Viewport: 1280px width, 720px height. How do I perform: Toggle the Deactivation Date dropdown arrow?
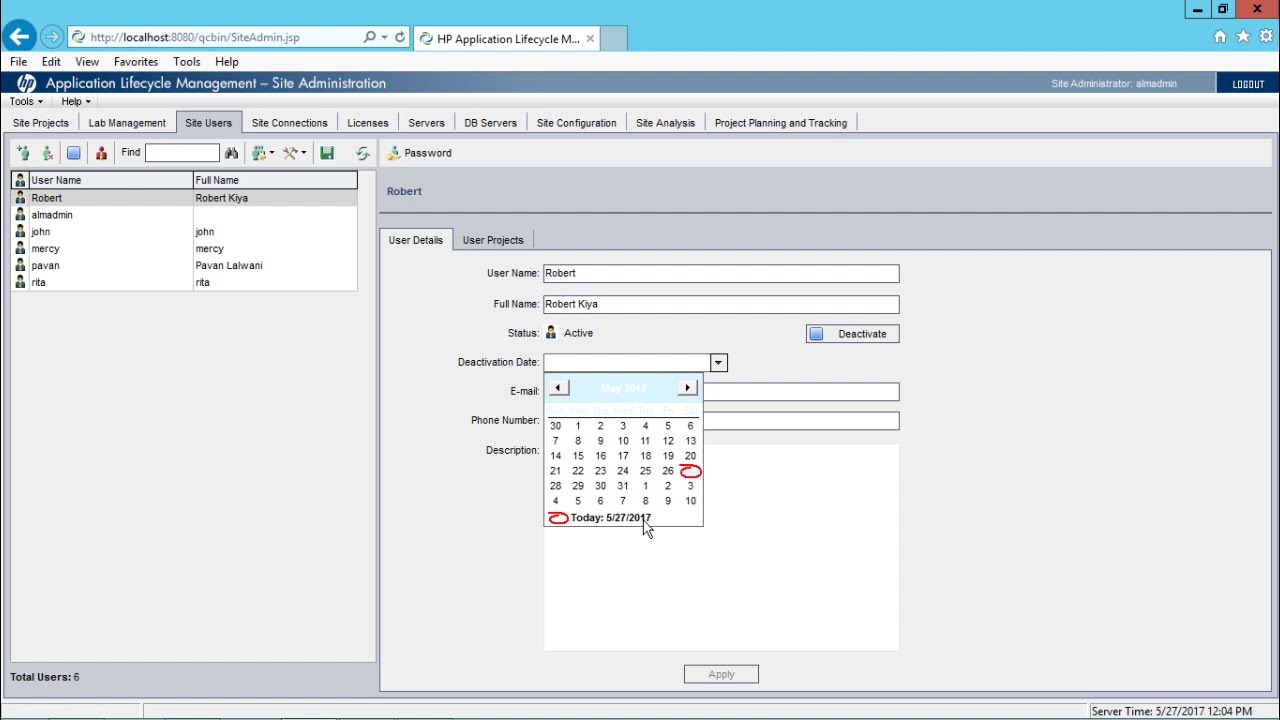pos(718,363)
